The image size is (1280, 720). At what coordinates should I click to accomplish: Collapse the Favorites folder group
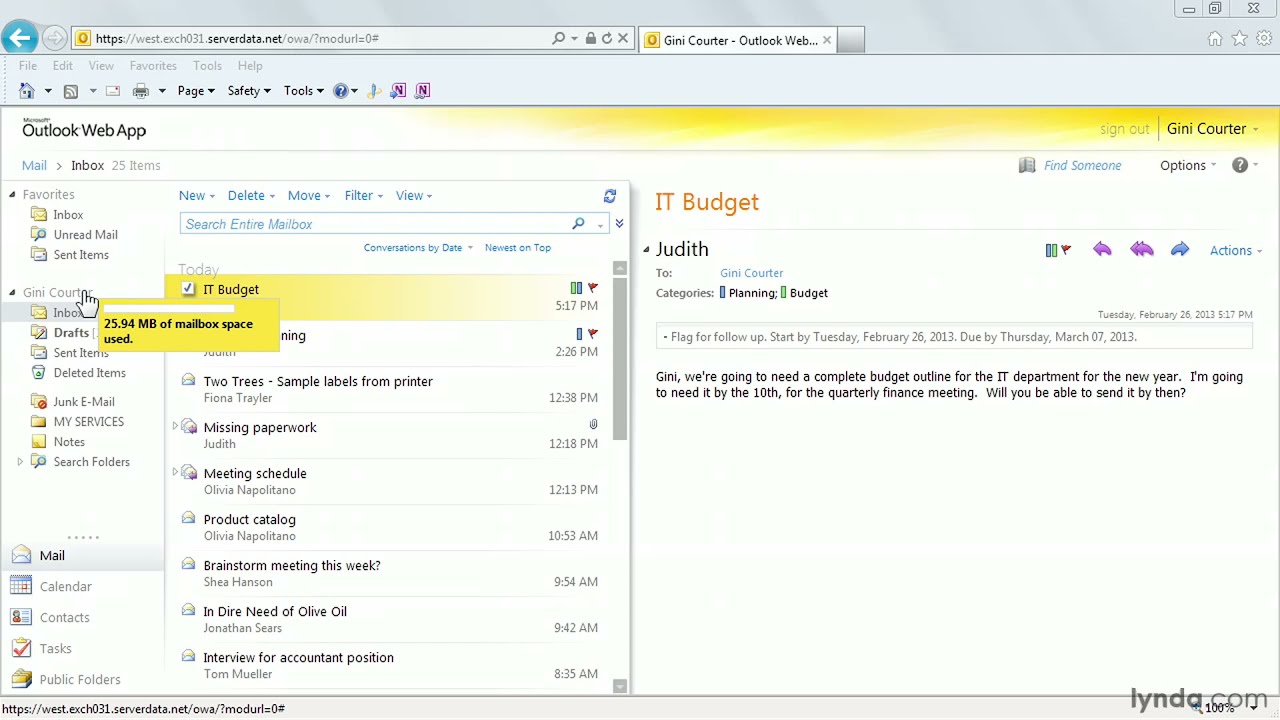(x=12, y=195)
